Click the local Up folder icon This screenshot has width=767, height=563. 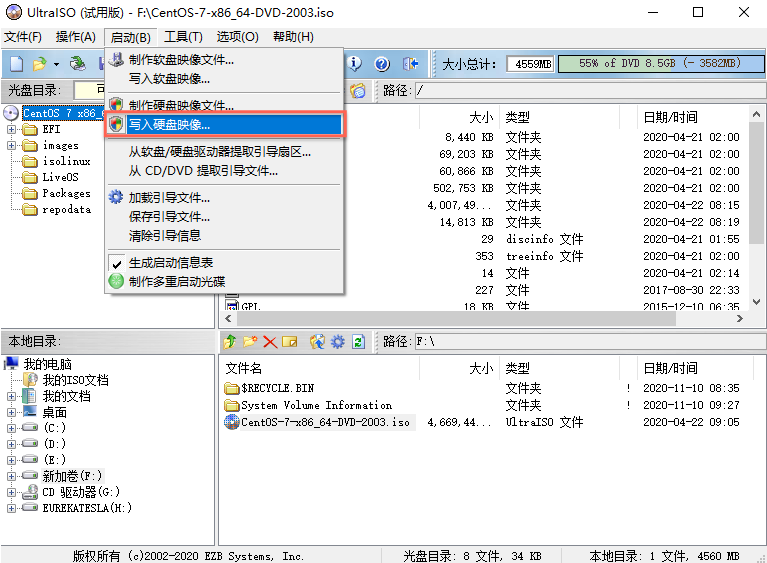pos(229,341)
